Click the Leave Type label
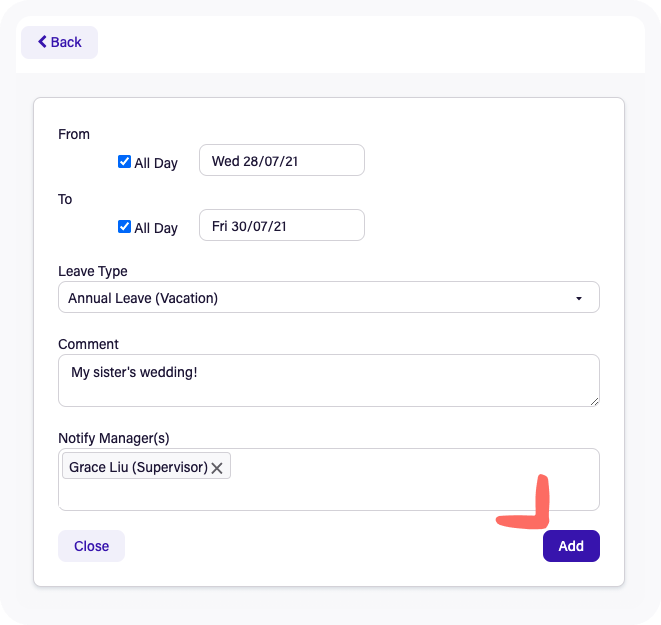The width and height of the screenshot is (661, 625). pos(93,271)
